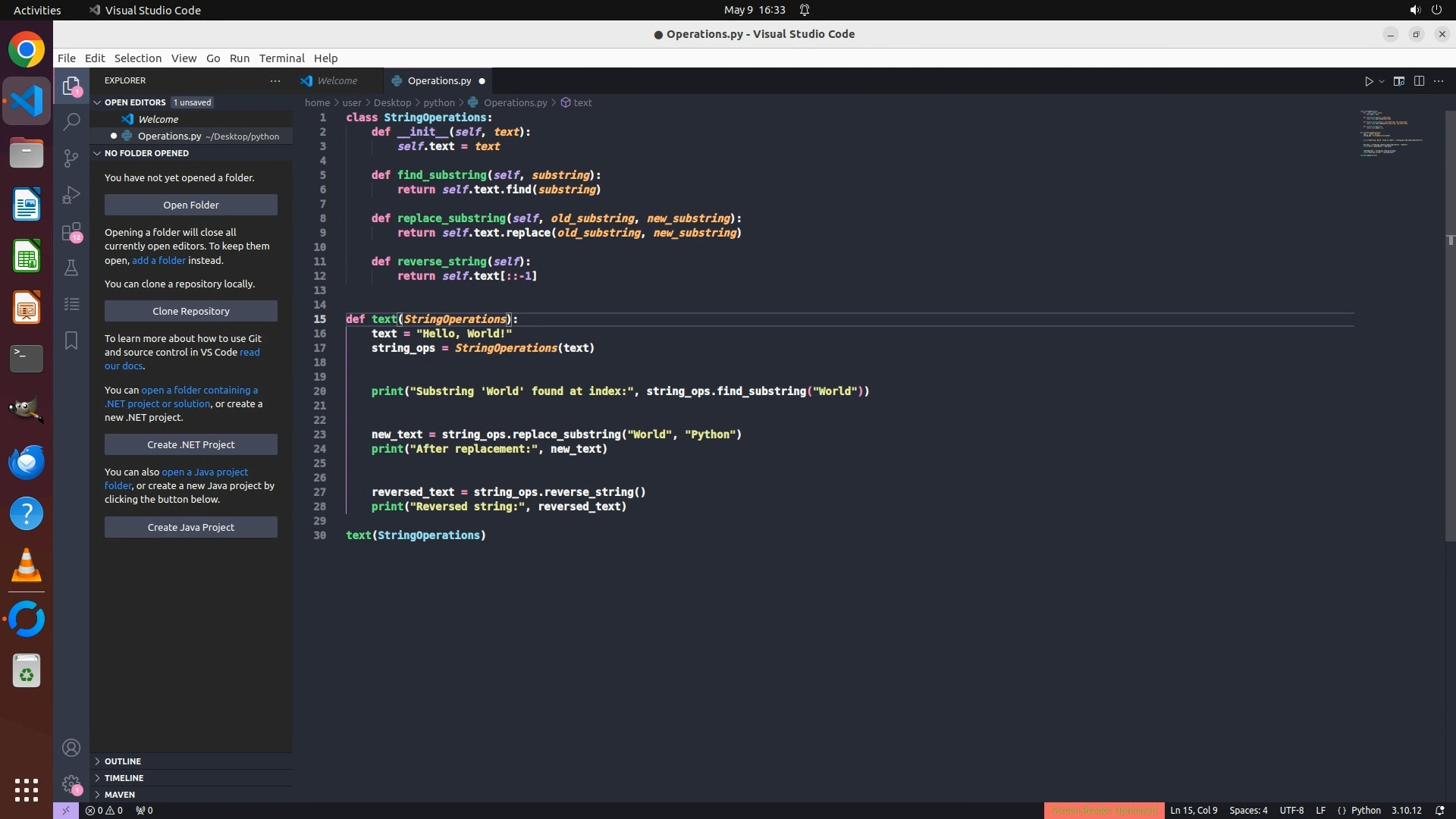Open the Manage gear icon

[71, 783]
